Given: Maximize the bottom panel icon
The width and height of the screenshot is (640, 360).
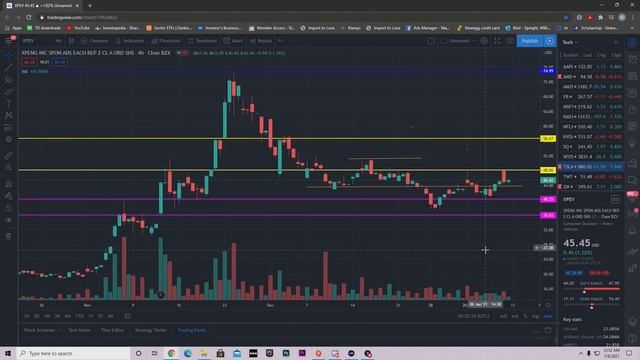Looking at the screenshot, I should tap(548, 330).
